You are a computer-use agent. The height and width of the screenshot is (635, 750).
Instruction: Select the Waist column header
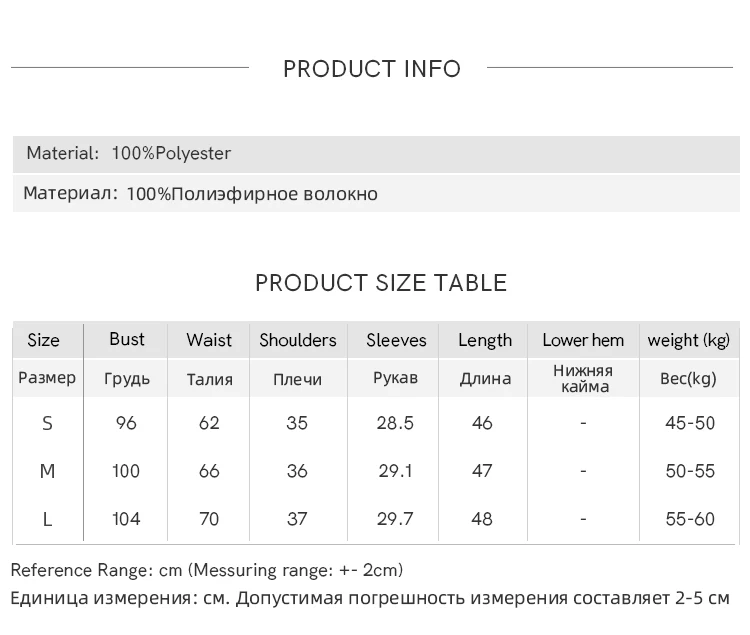(209, 340)
